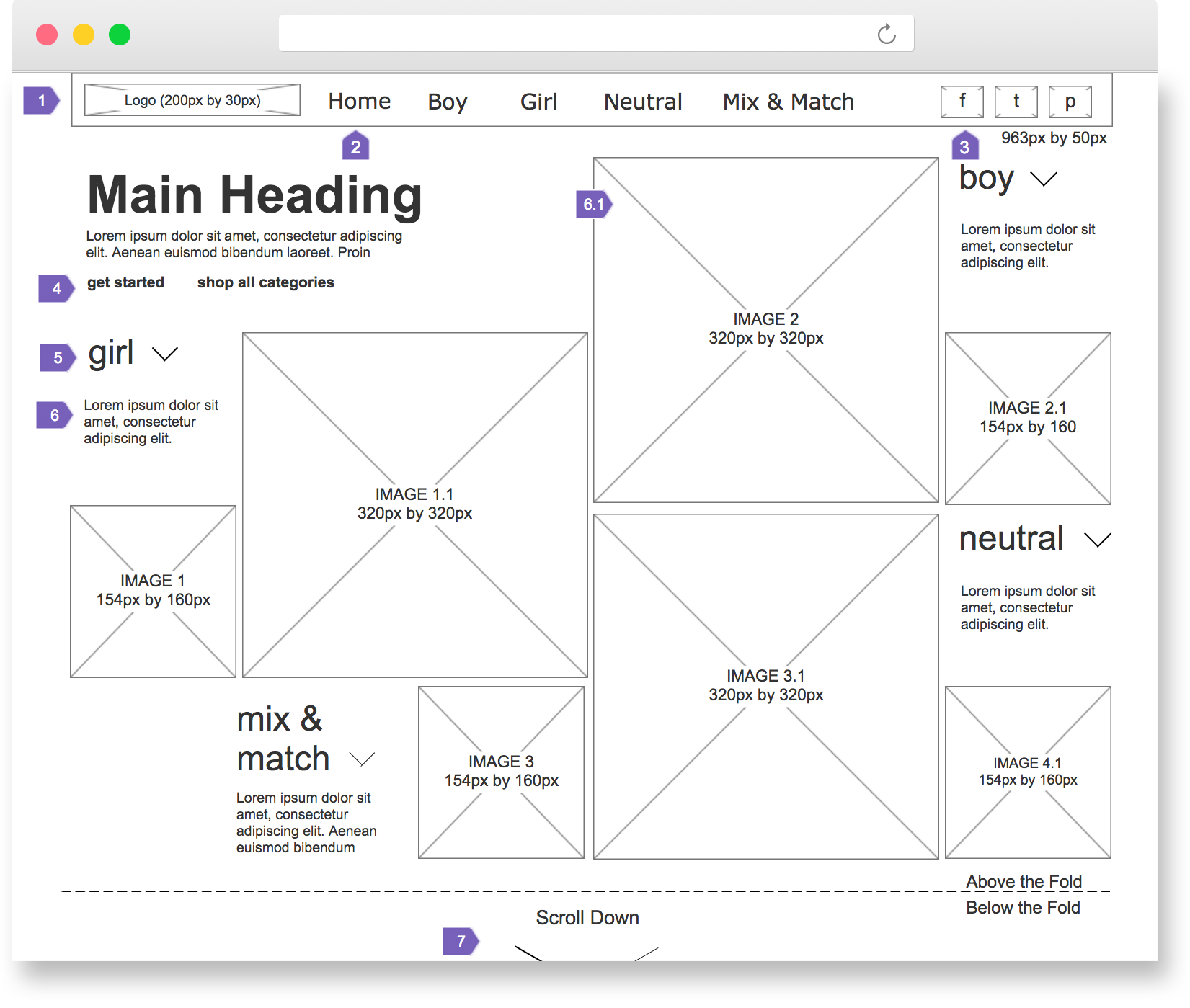Click the 'mix & match' category heading
The image size is (1190, 1008).
coord(283,739)
